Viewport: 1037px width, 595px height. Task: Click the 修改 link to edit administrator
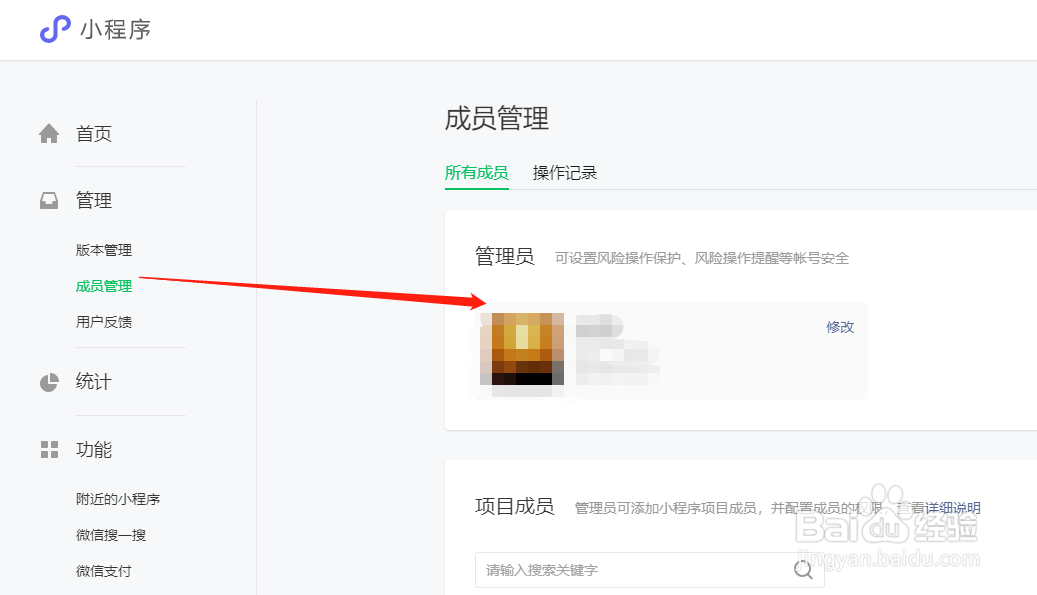pos(840,326)
